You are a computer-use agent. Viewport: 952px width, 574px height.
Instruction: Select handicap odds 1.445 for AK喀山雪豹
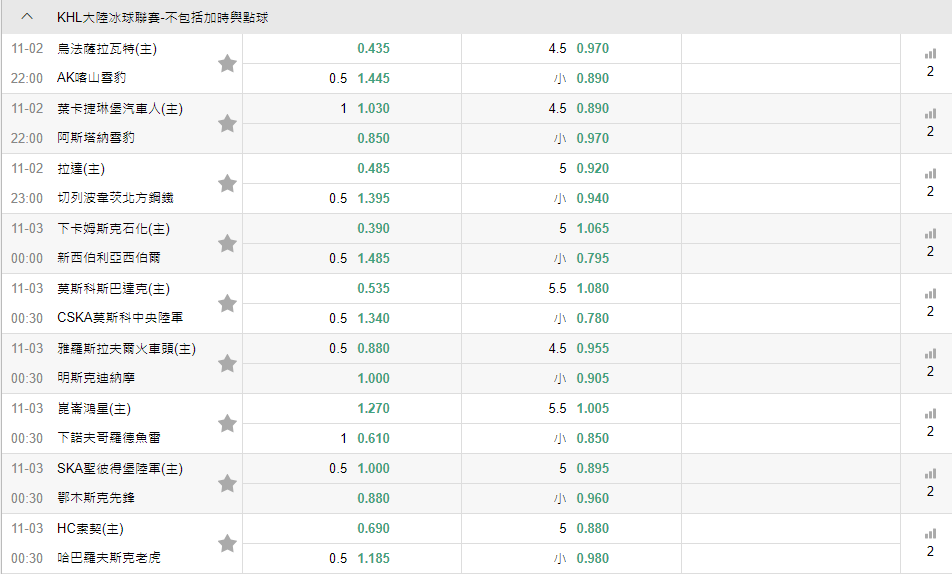point(373,78)
